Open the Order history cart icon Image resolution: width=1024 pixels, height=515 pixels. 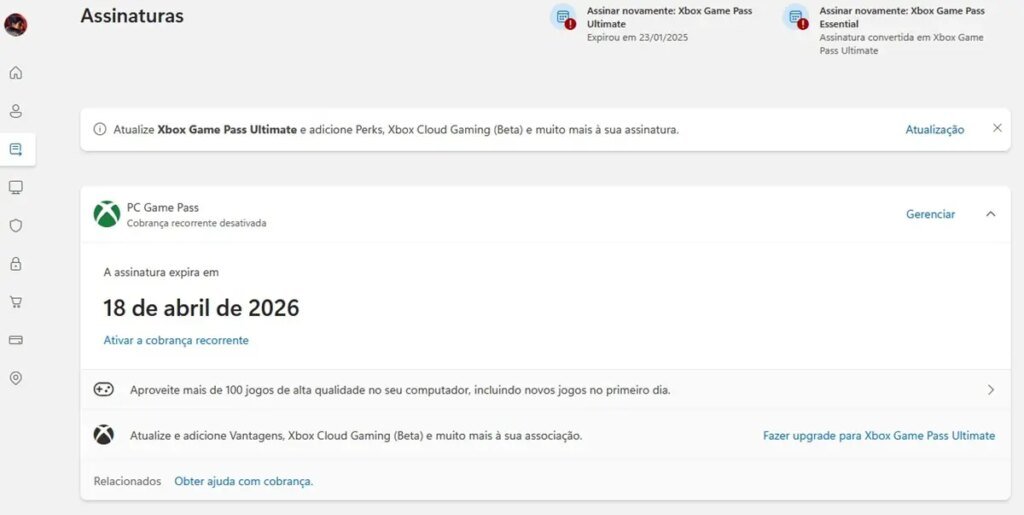(x=16, y=302)
